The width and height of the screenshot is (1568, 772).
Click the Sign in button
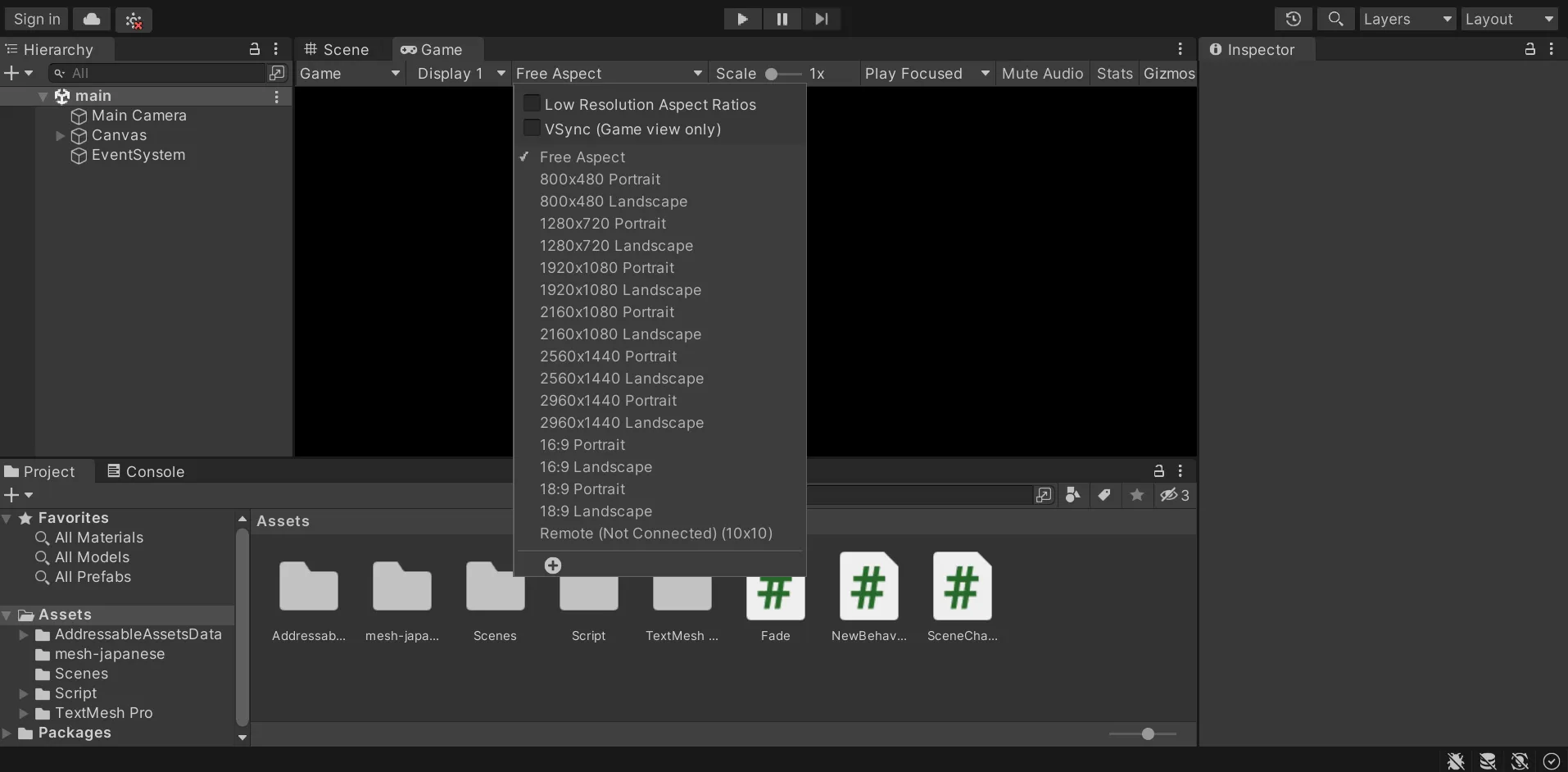tap(37, 19)
